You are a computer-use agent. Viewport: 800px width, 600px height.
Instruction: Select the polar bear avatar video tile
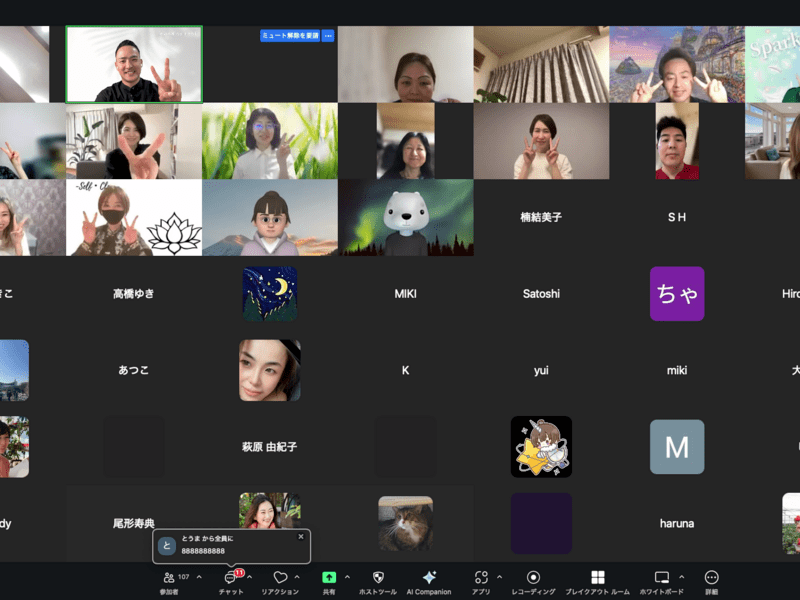pos(405,217)
